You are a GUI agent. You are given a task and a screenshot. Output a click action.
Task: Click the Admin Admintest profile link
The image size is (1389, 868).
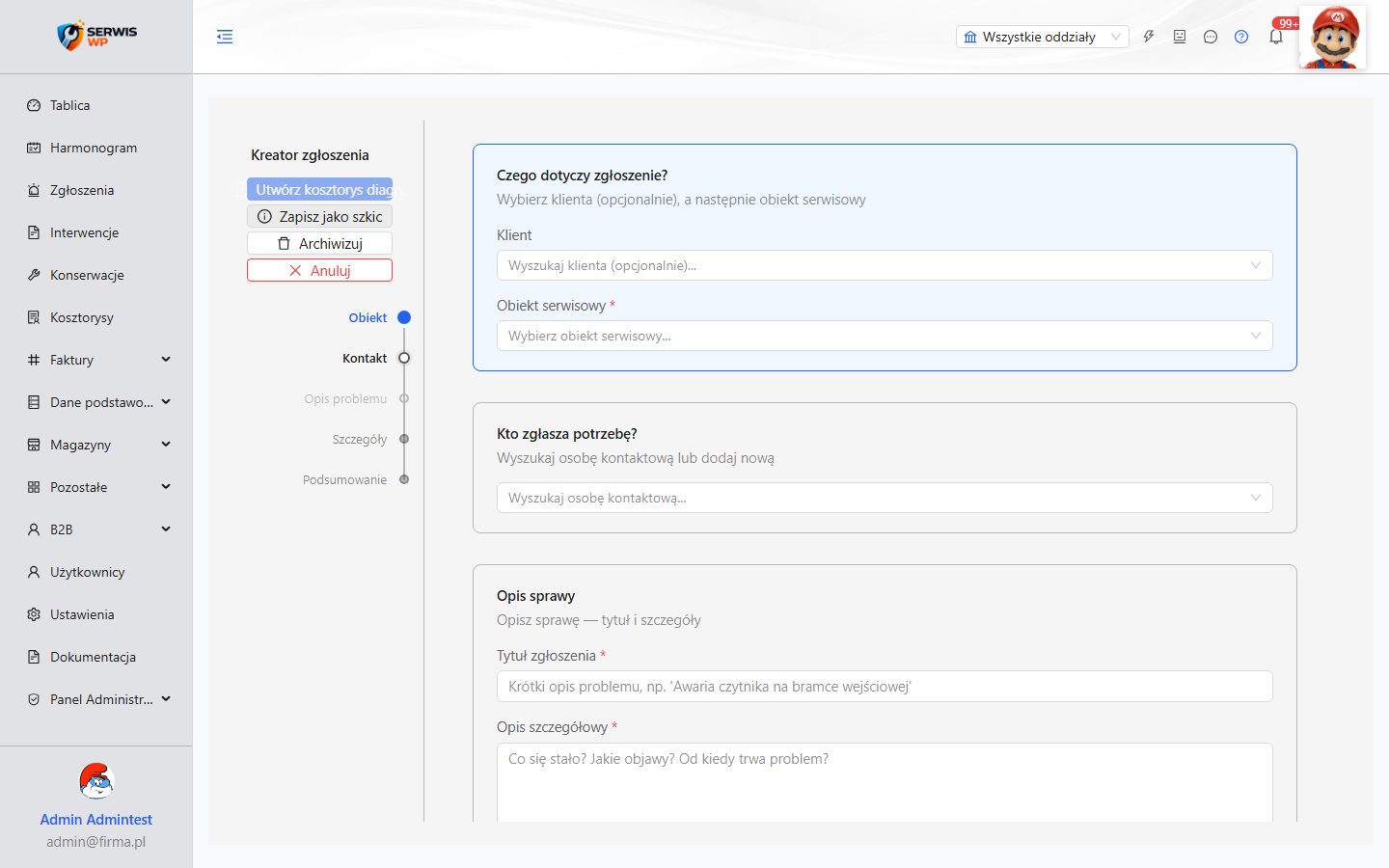[96, 819]
